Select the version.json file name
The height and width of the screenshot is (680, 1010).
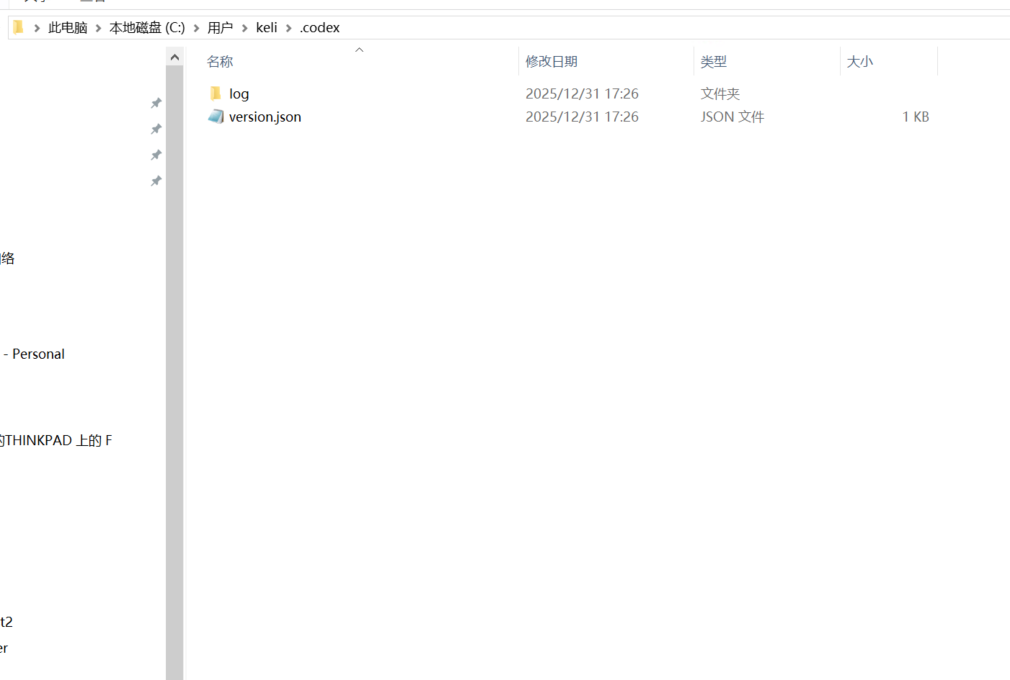[x=265, y=117]
